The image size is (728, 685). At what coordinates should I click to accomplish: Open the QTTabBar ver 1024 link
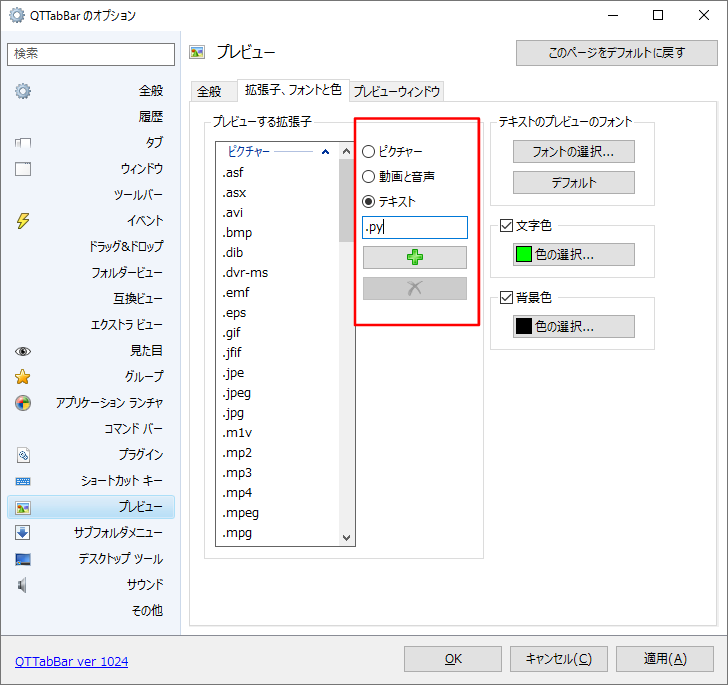click(x=72, y=661)
